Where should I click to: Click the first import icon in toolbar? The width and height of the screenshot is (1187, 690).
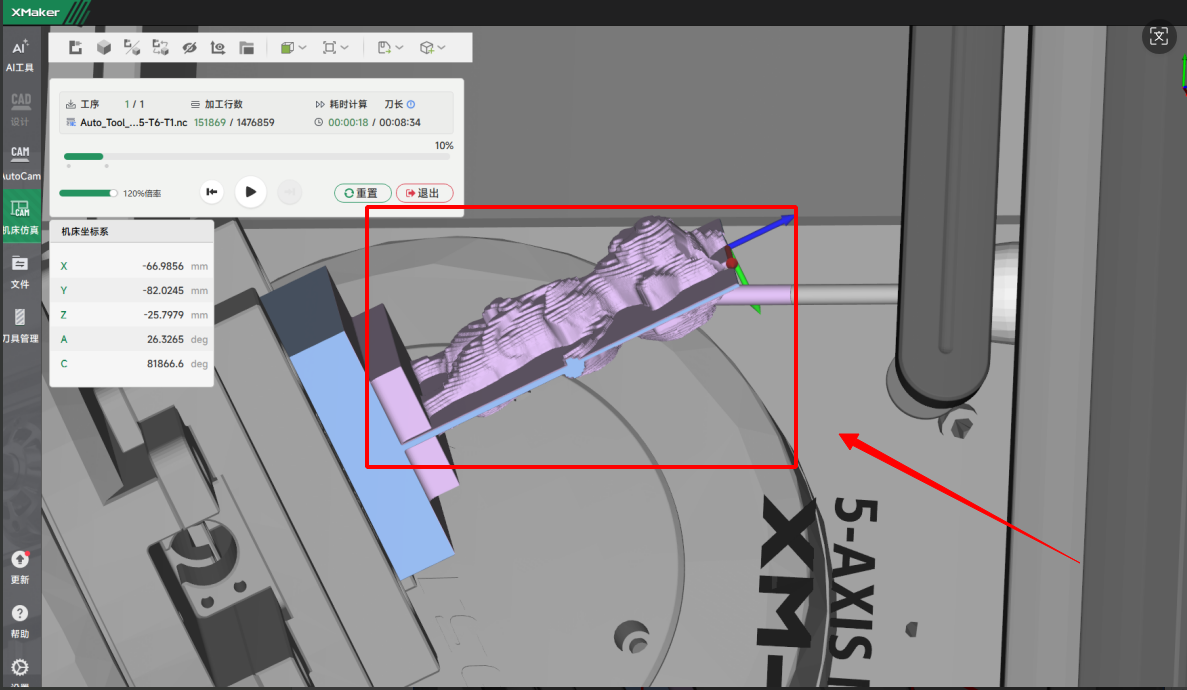pos(75,47)
